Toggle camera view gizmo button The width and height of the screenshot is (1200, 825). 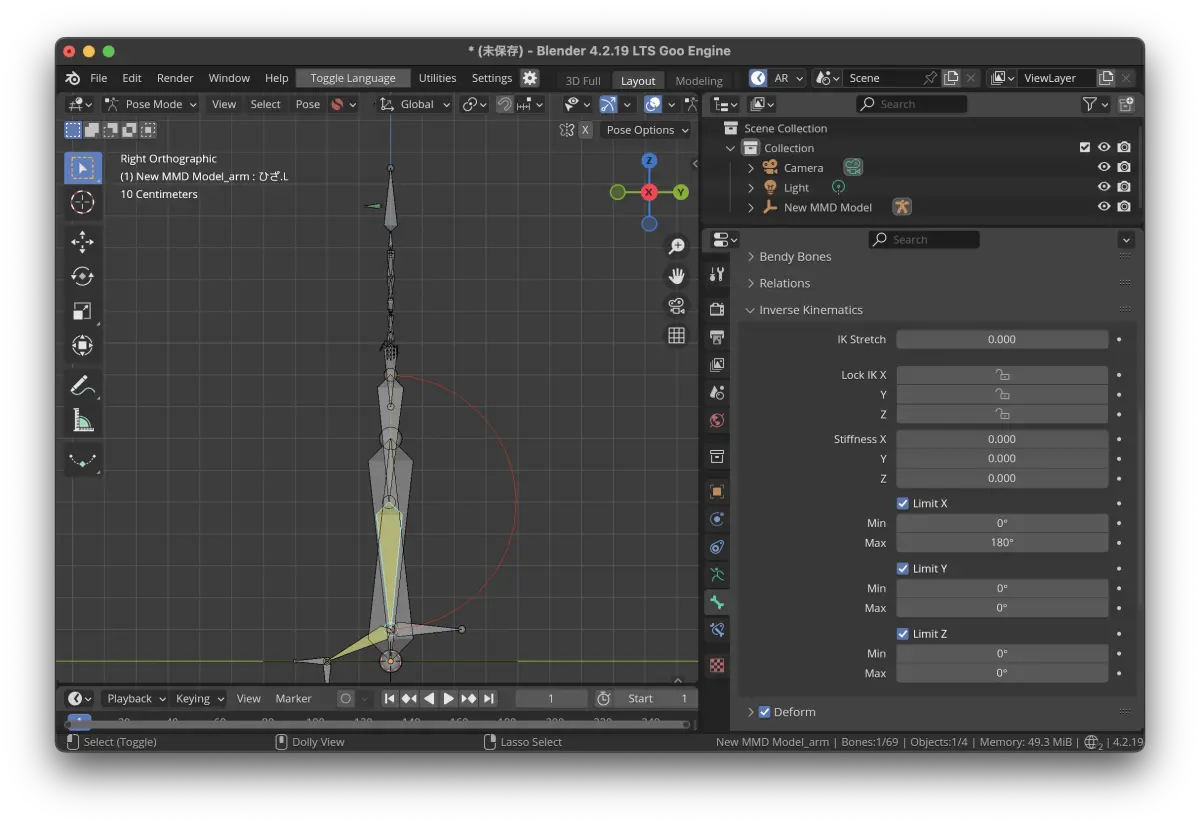coord(677,305)
